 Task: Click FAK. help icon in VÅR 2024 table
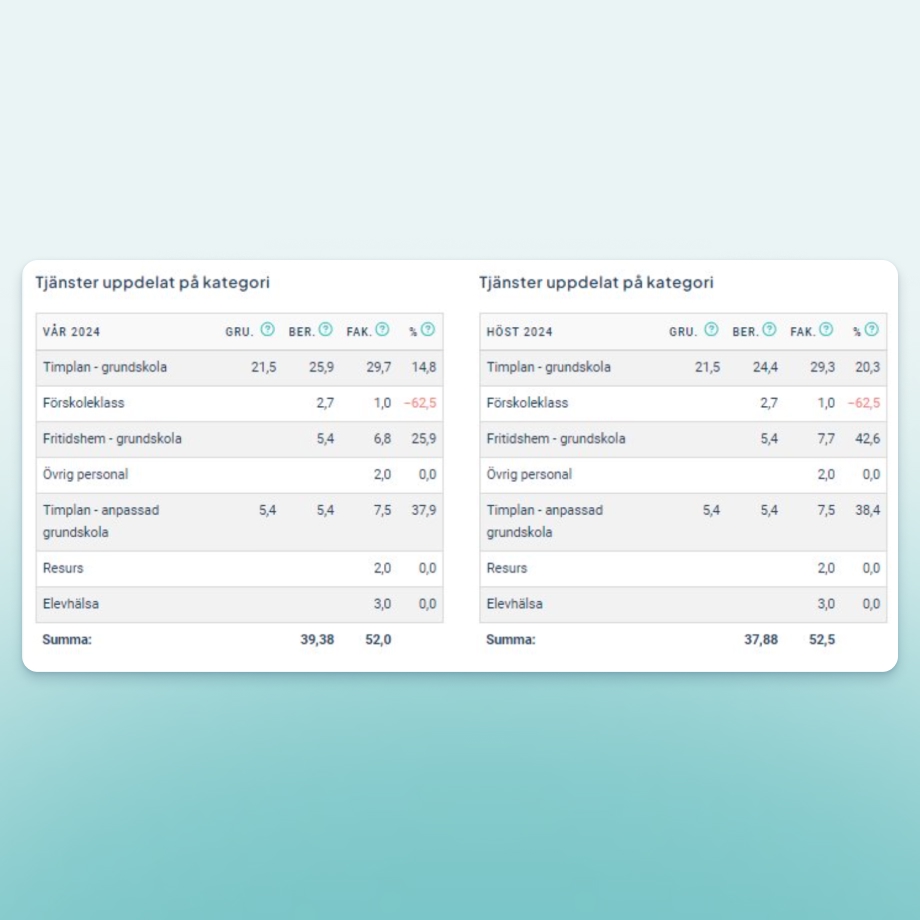tap(383, 330)
